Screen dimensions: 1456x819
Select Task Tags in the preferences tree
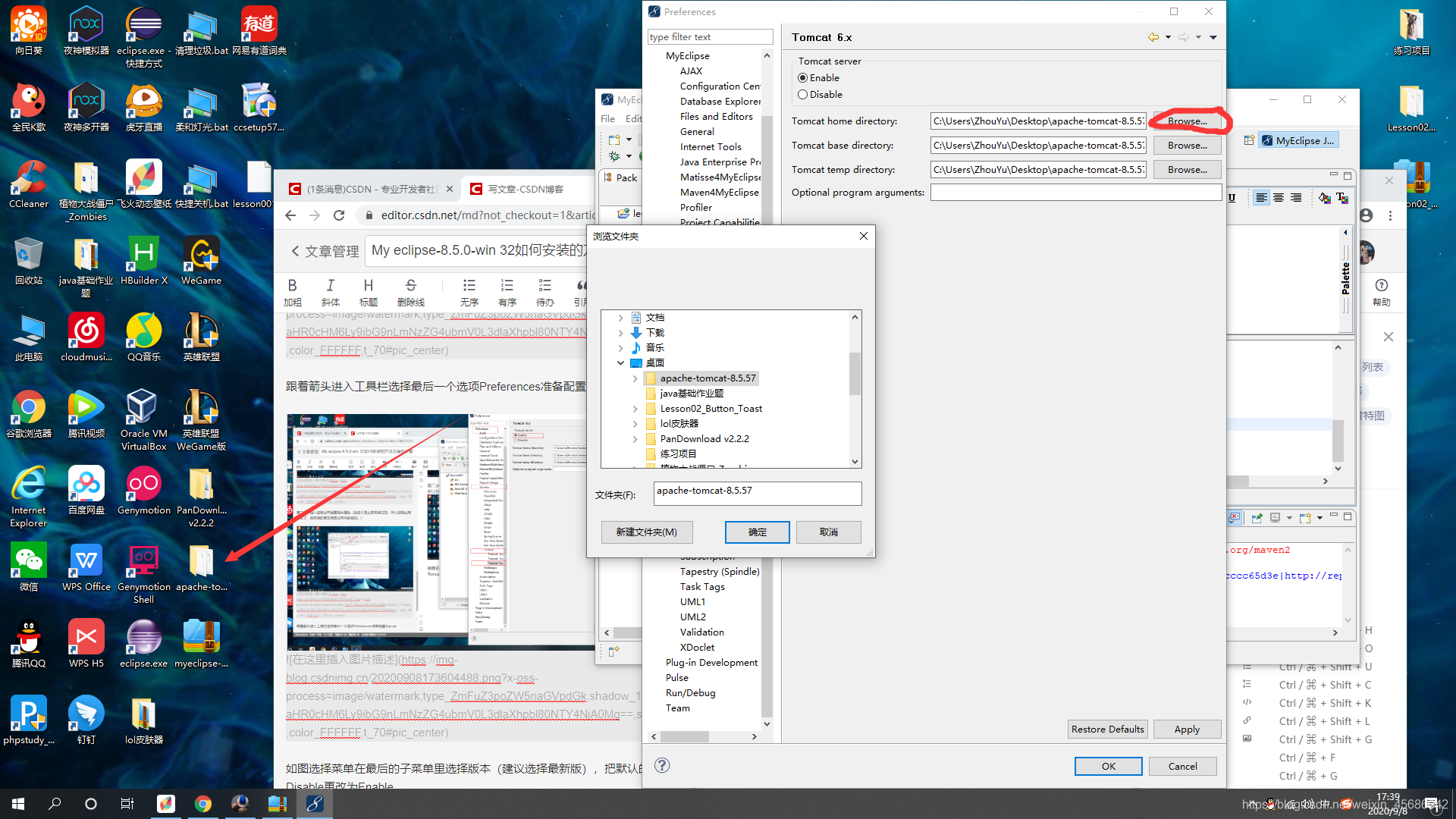coord(702,587)
